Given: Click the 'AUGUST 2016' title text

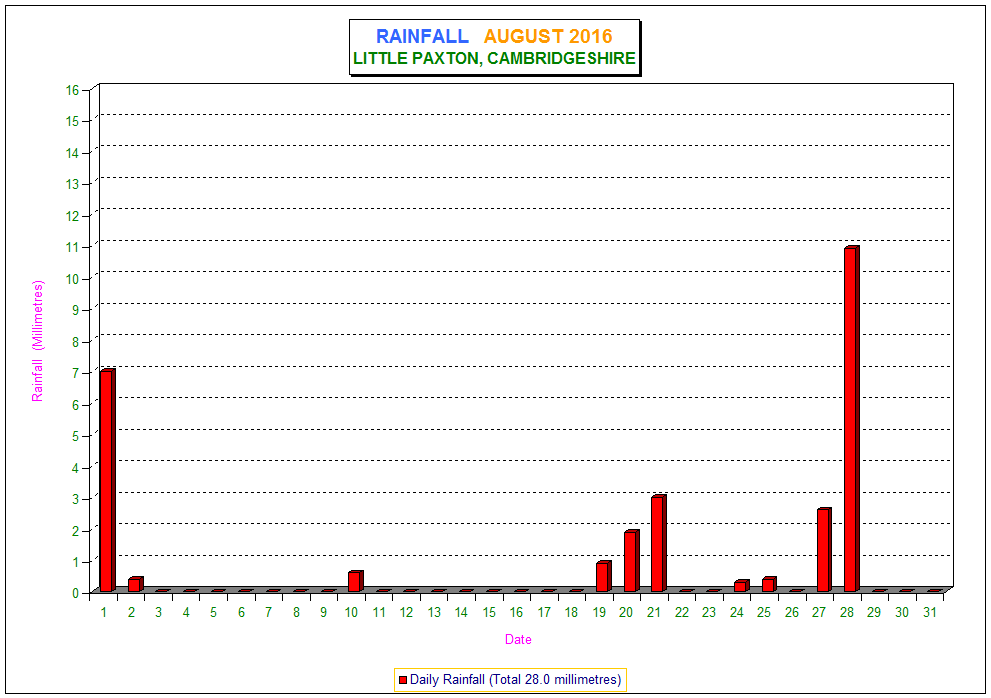Looking at the screenshot, I should [549, 36].
